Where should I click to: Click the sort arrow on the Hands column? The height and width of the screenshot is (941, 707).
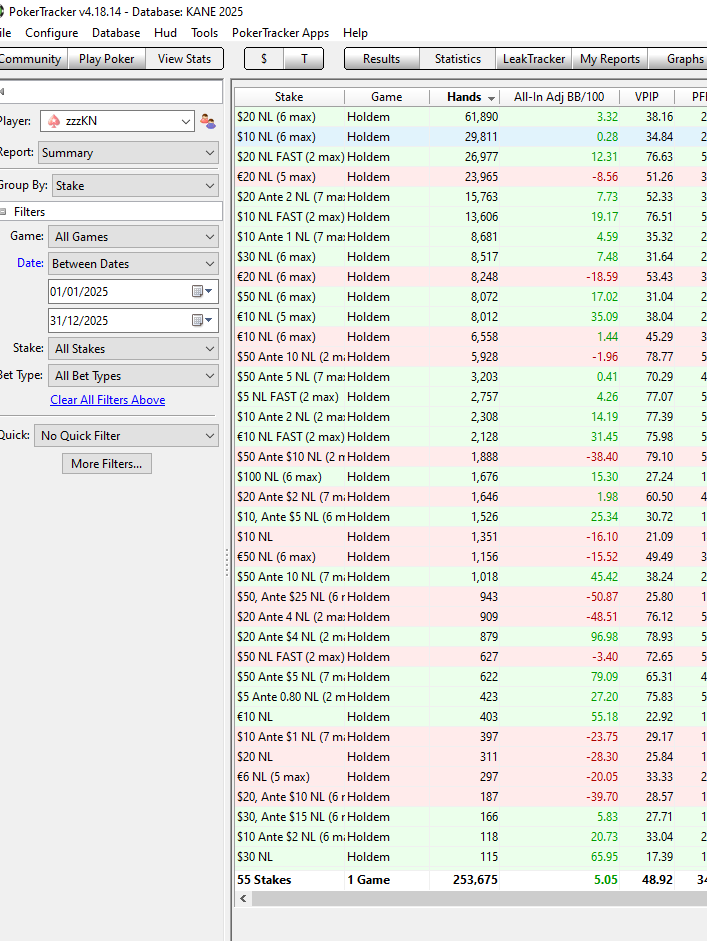tap(492, 98)
